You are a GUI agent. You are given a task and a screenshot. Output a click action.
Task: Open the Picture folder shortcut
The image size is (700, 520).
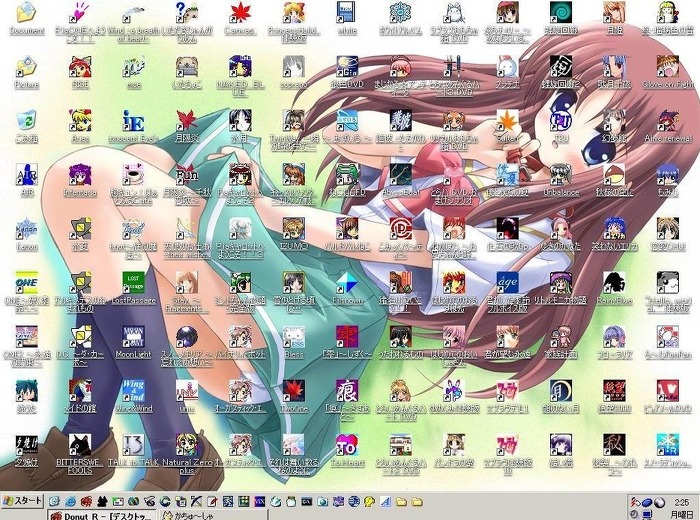(26, 67)
